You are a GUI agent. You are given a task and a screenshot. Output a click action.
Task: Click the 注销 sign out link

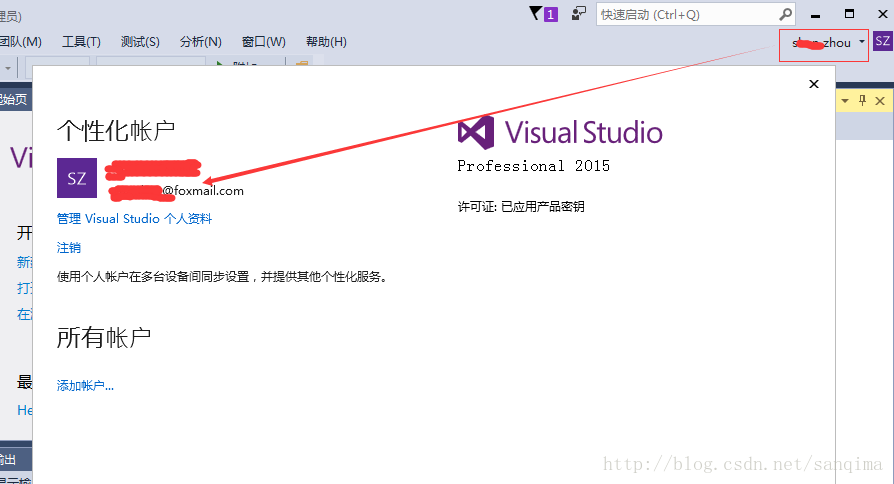tap(69, 248)
